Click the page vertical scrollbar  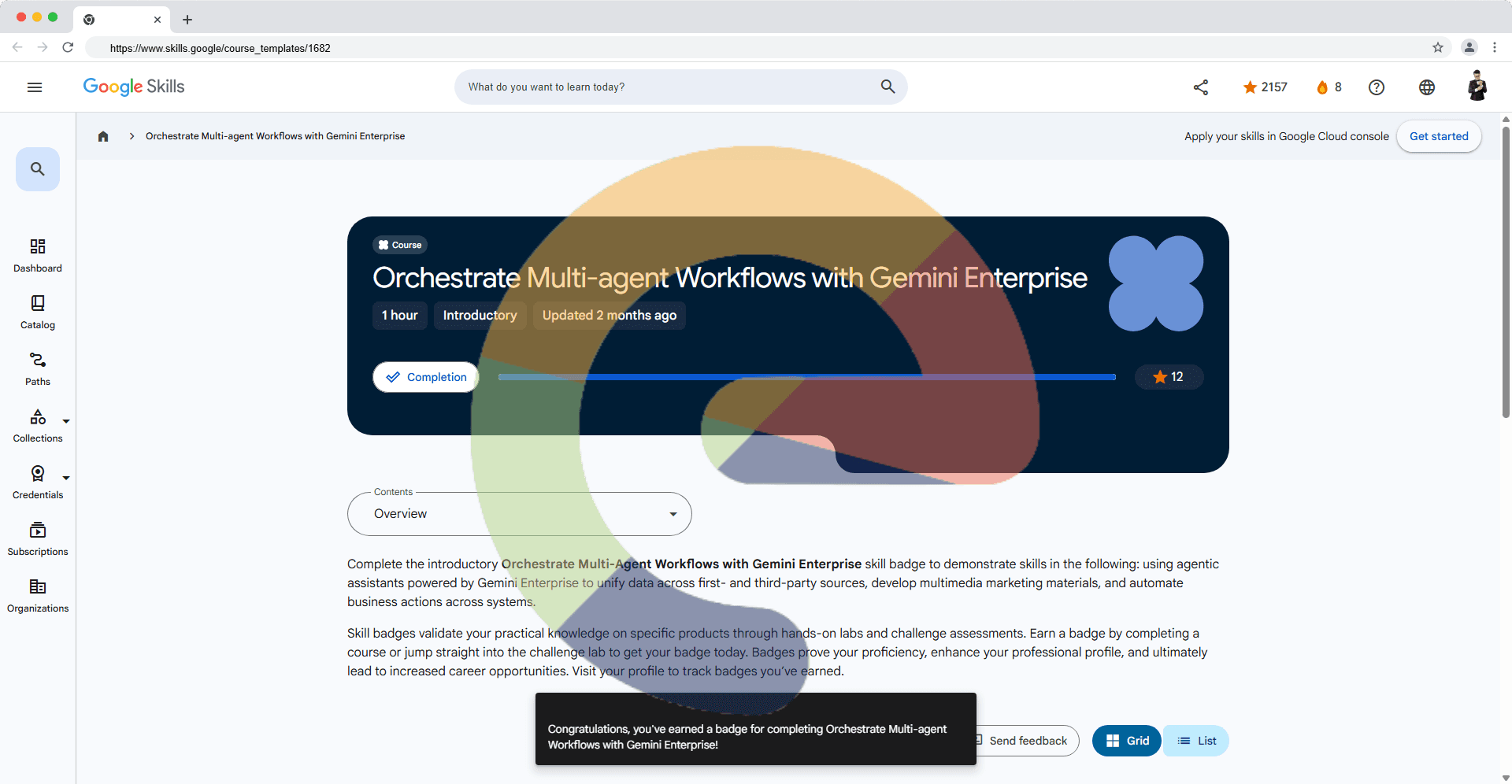(1506, 272)
